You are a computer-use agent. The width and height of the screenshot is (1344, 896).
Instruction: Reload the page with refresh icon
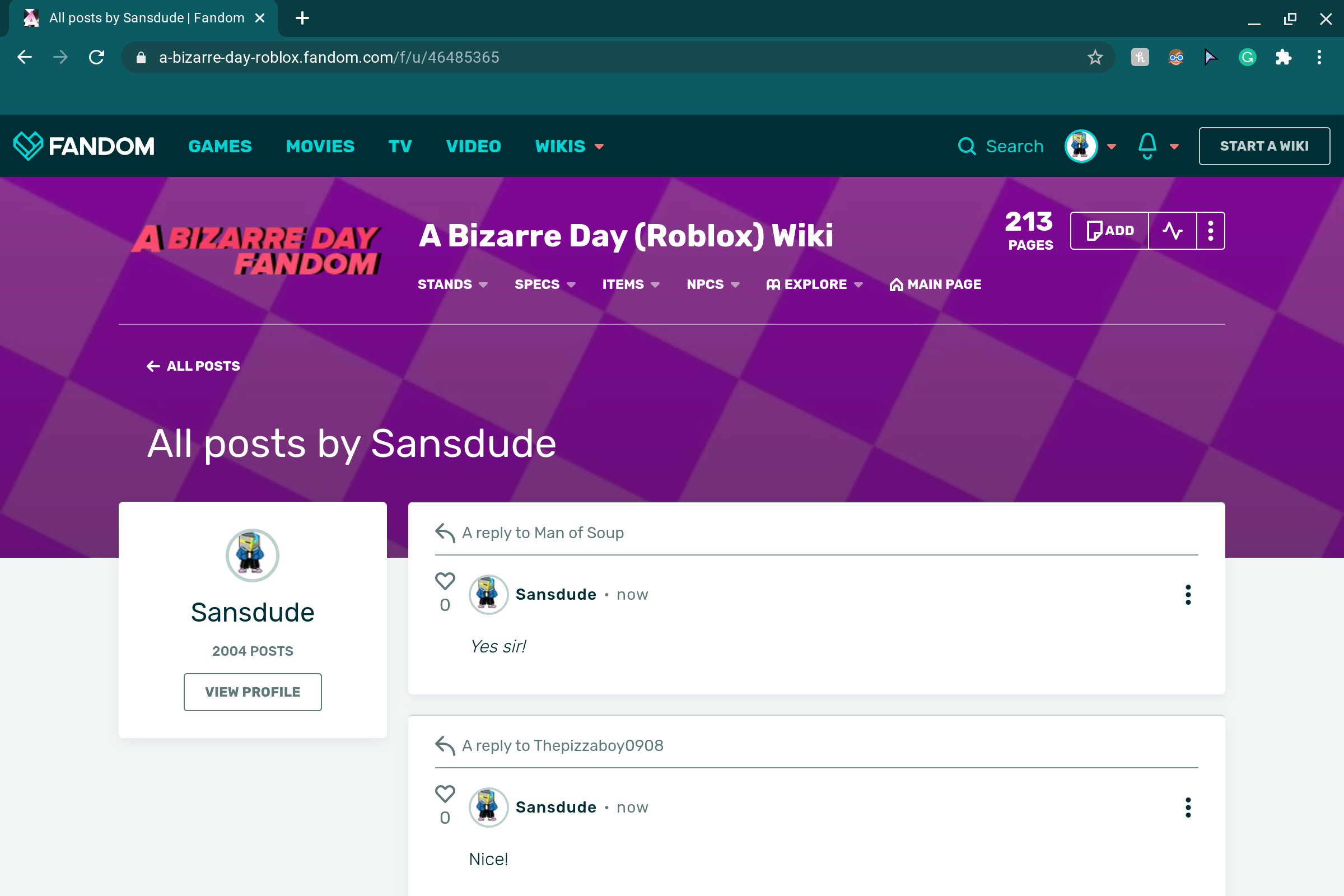click(96, 57)
